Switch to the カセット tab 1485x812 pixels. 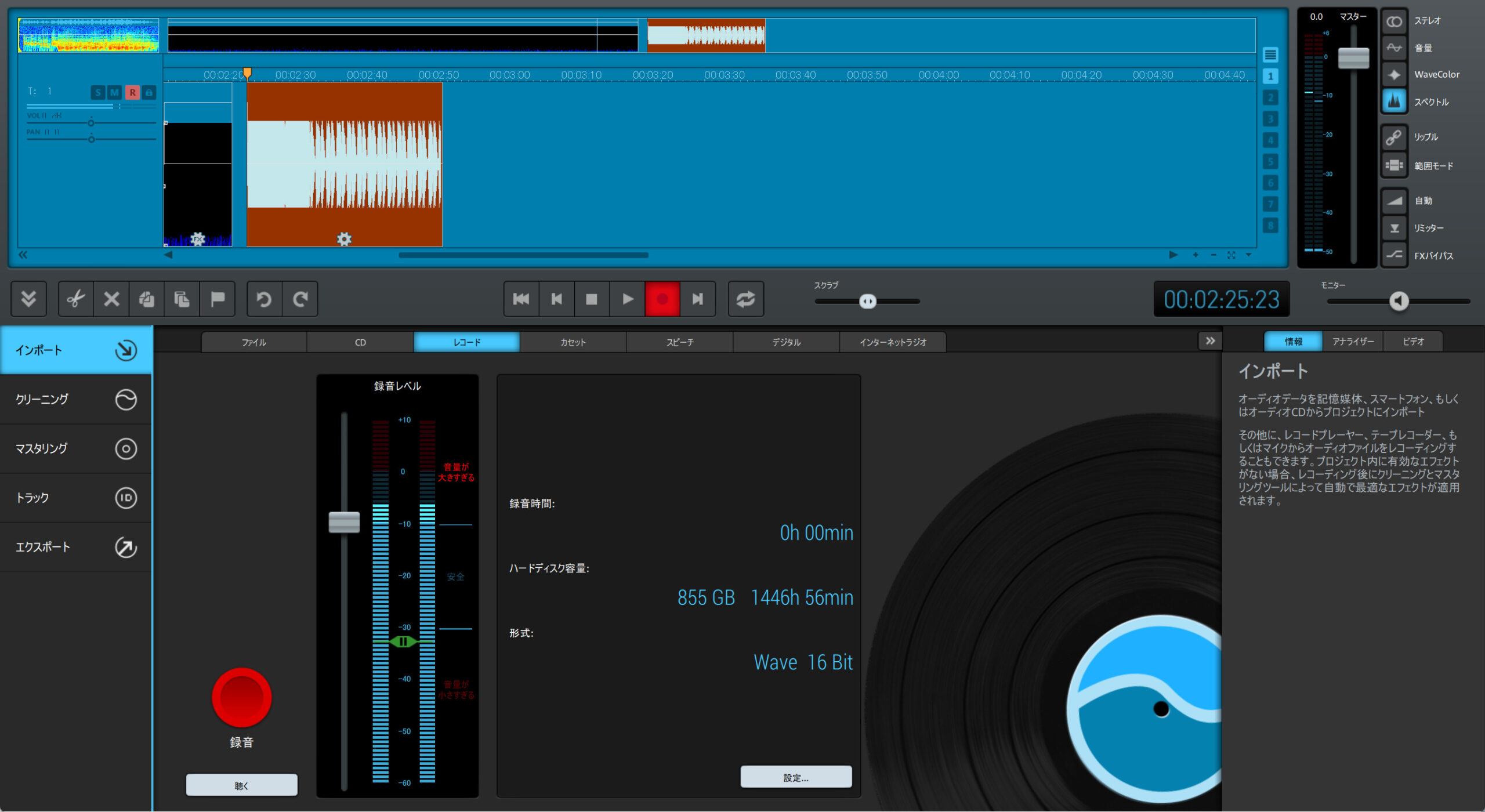(573, 342)
